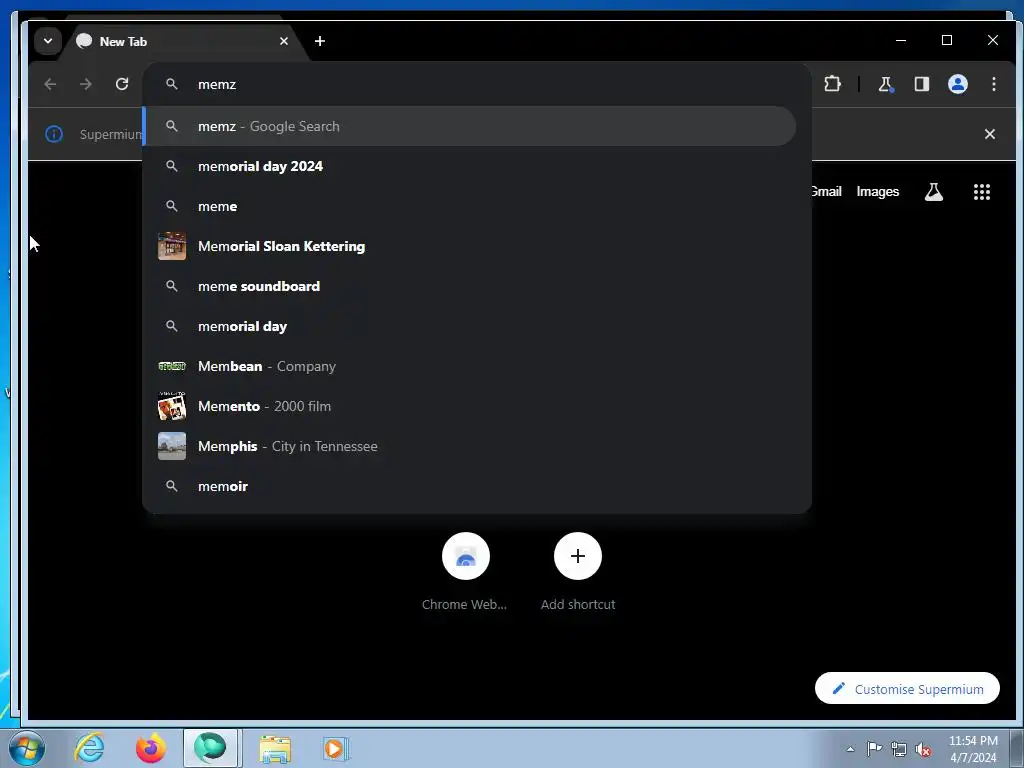Dismiss the Supermium info bar
1024x768 pixels.
(989, 134)
